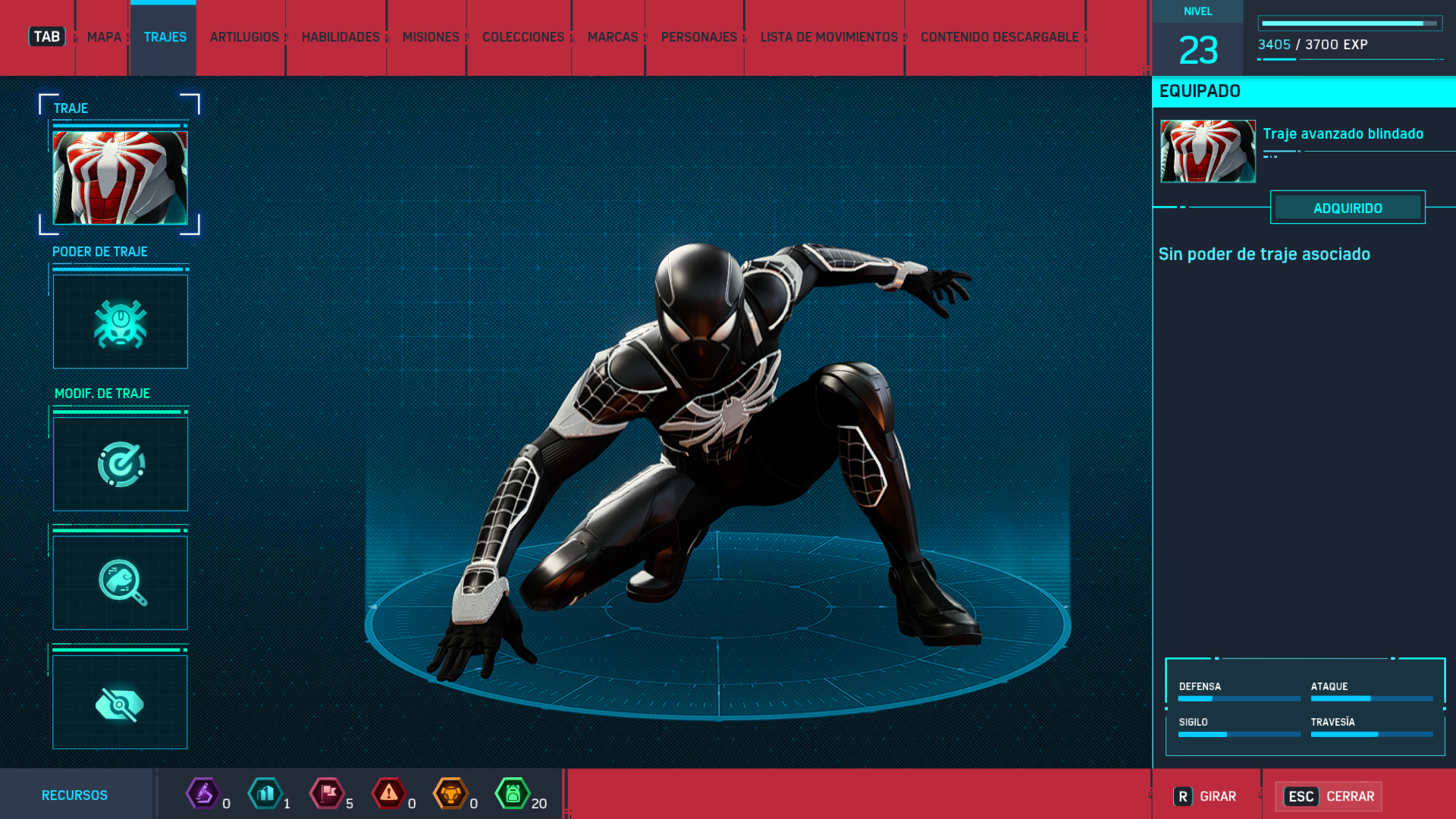Click the equipped suit thumbnail in EQUIPADO panel
This screenshot has height=819, width=1456.
point(1208,151)
